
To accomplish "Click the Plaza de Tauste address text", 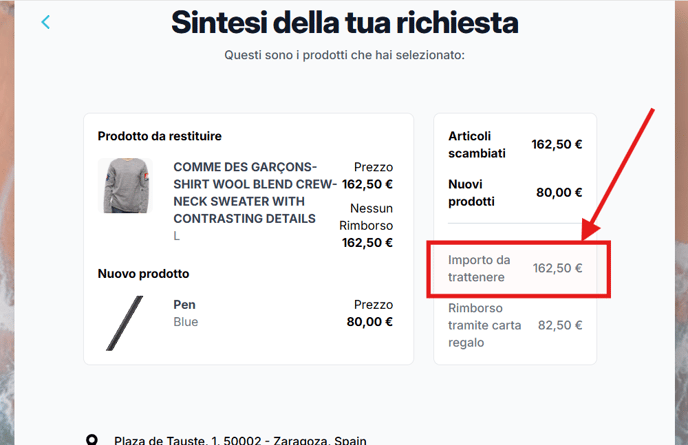I will [x=240, y=440].
